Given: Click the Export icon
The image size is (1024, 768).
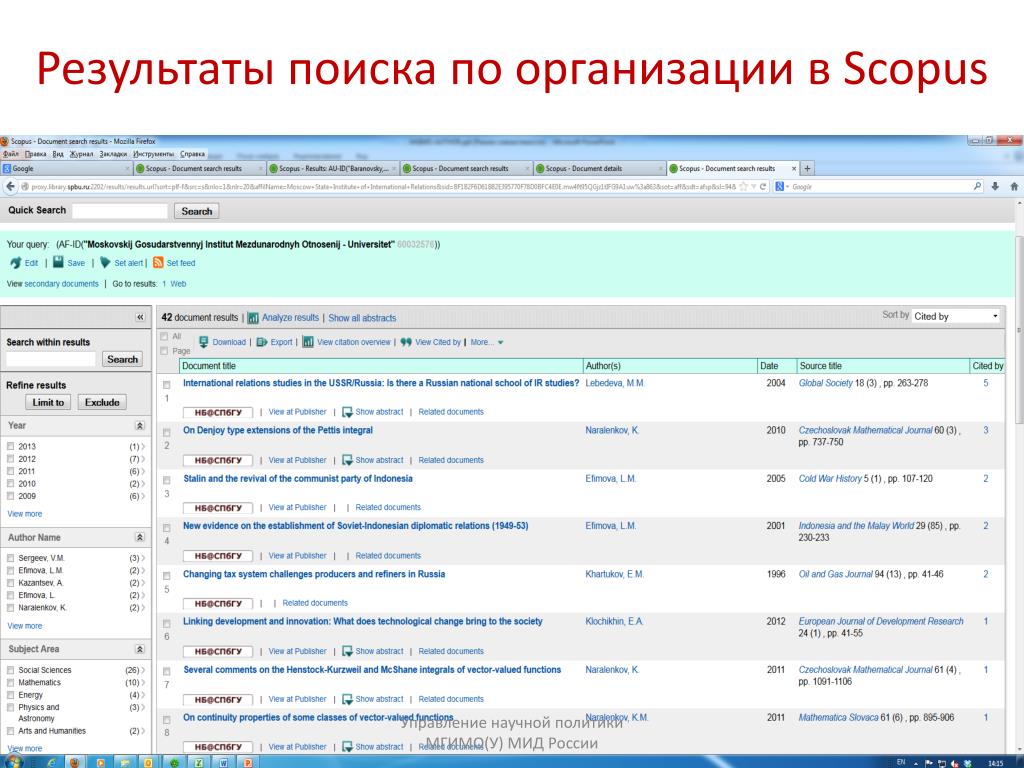Looking at the screenshot, I should (x=262, y=342).
